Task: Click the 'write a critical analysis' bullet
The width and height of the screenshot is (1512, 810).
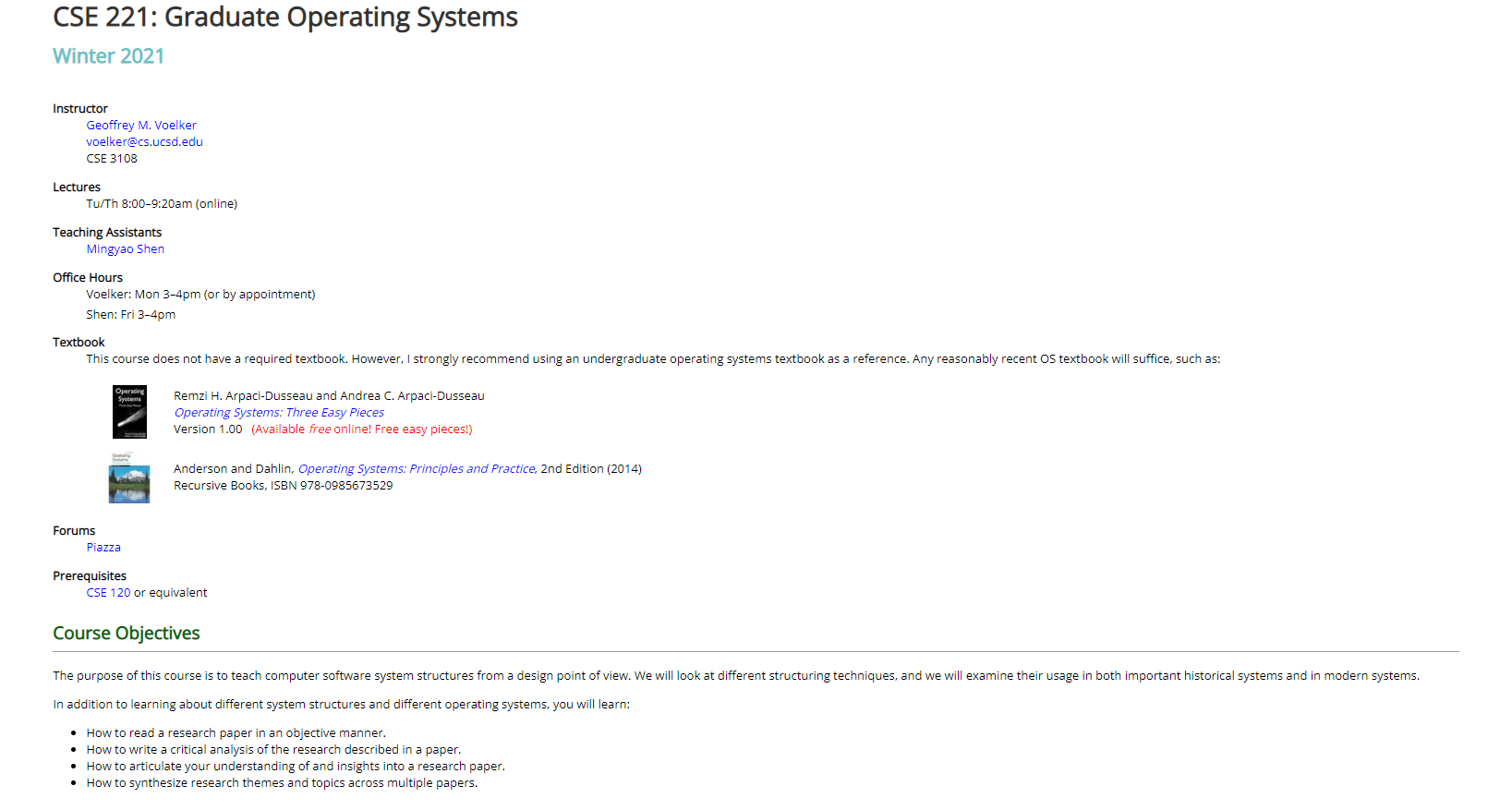Action: [x=273, y=749]
